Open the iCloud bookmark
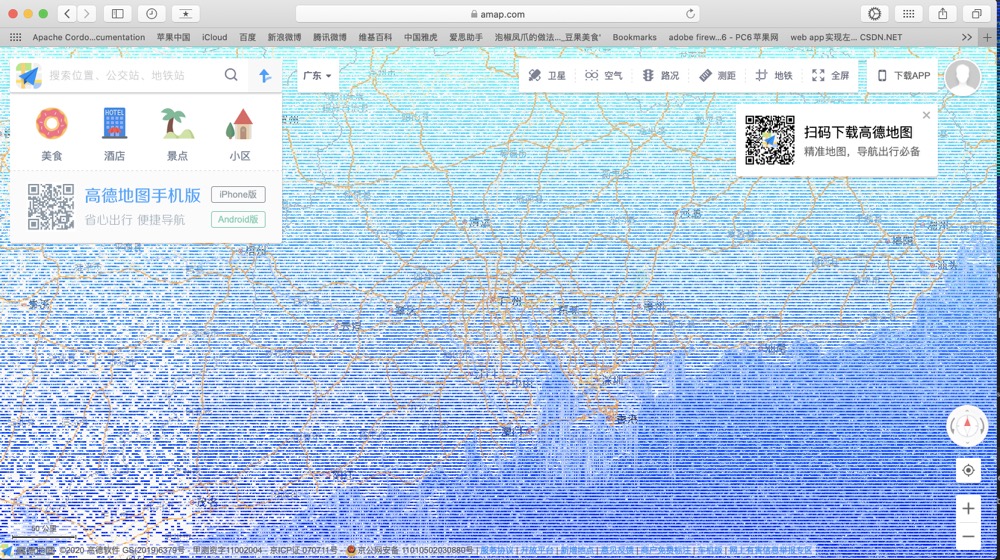The height and width of the screenshot is (560, 1000). [214, 37]
